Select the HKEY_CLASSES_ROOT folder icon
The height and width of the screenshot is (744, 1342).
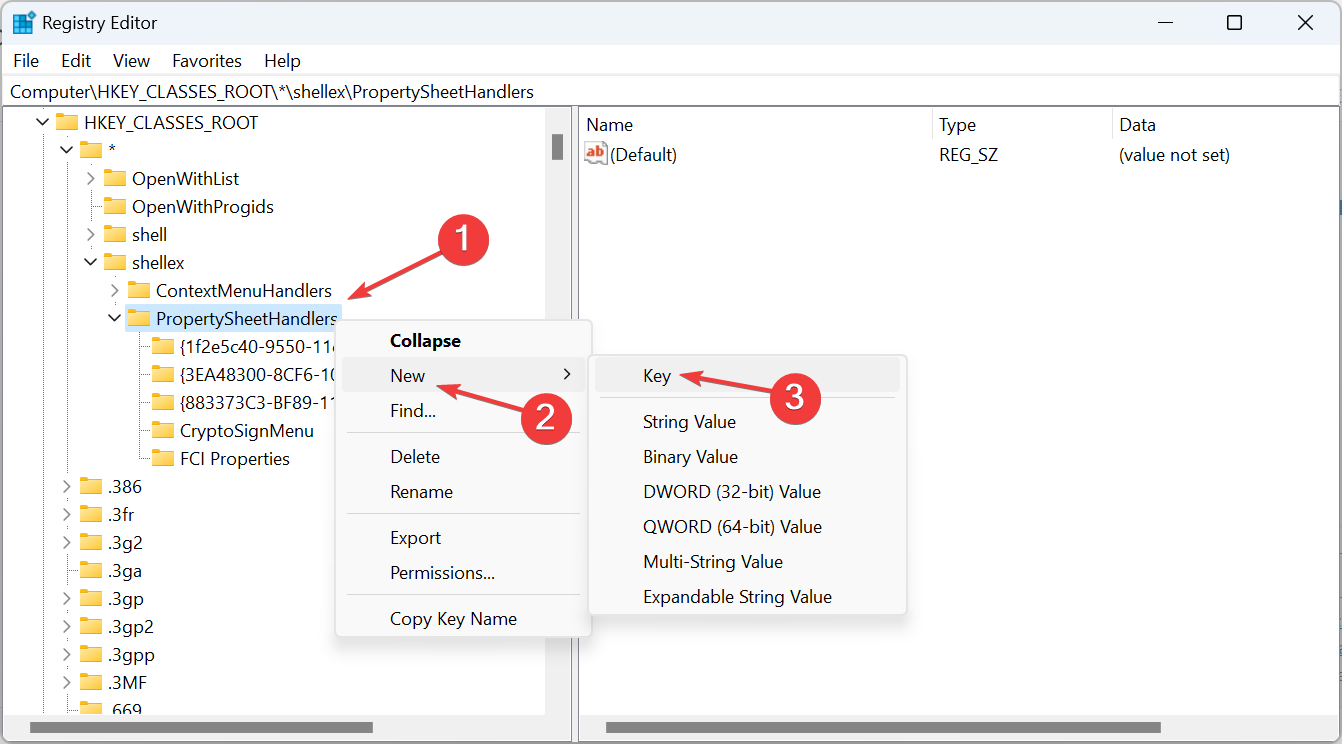67,122
